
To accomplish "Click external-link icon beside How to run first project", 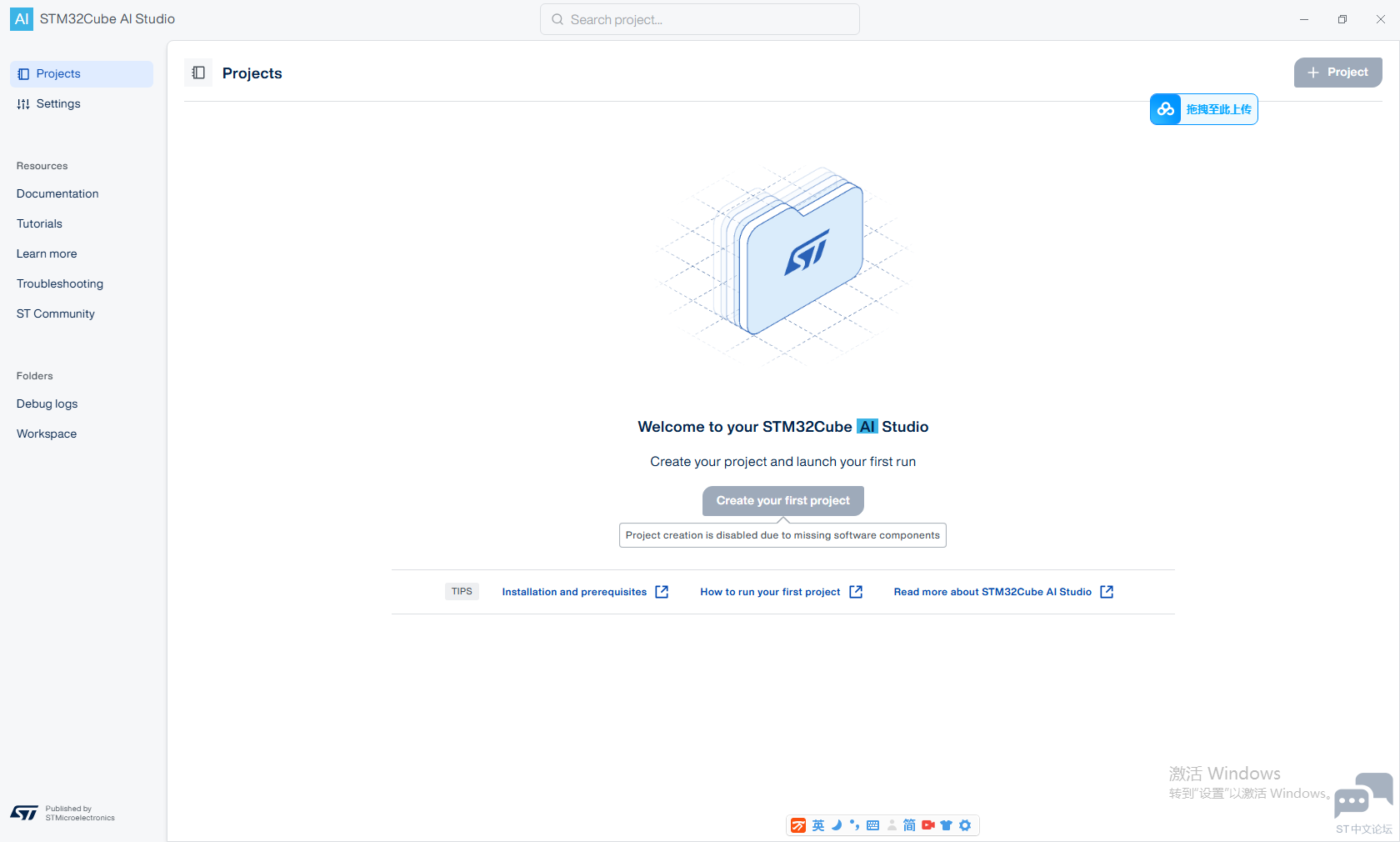I will click(856, 592).
